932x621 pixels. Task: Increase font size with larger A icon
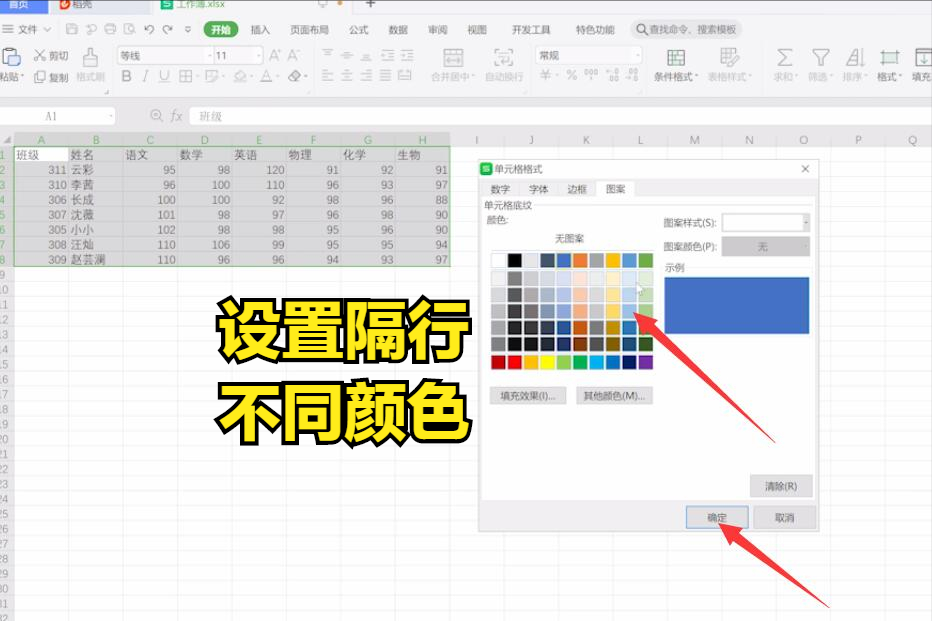[x=275, y=55]
